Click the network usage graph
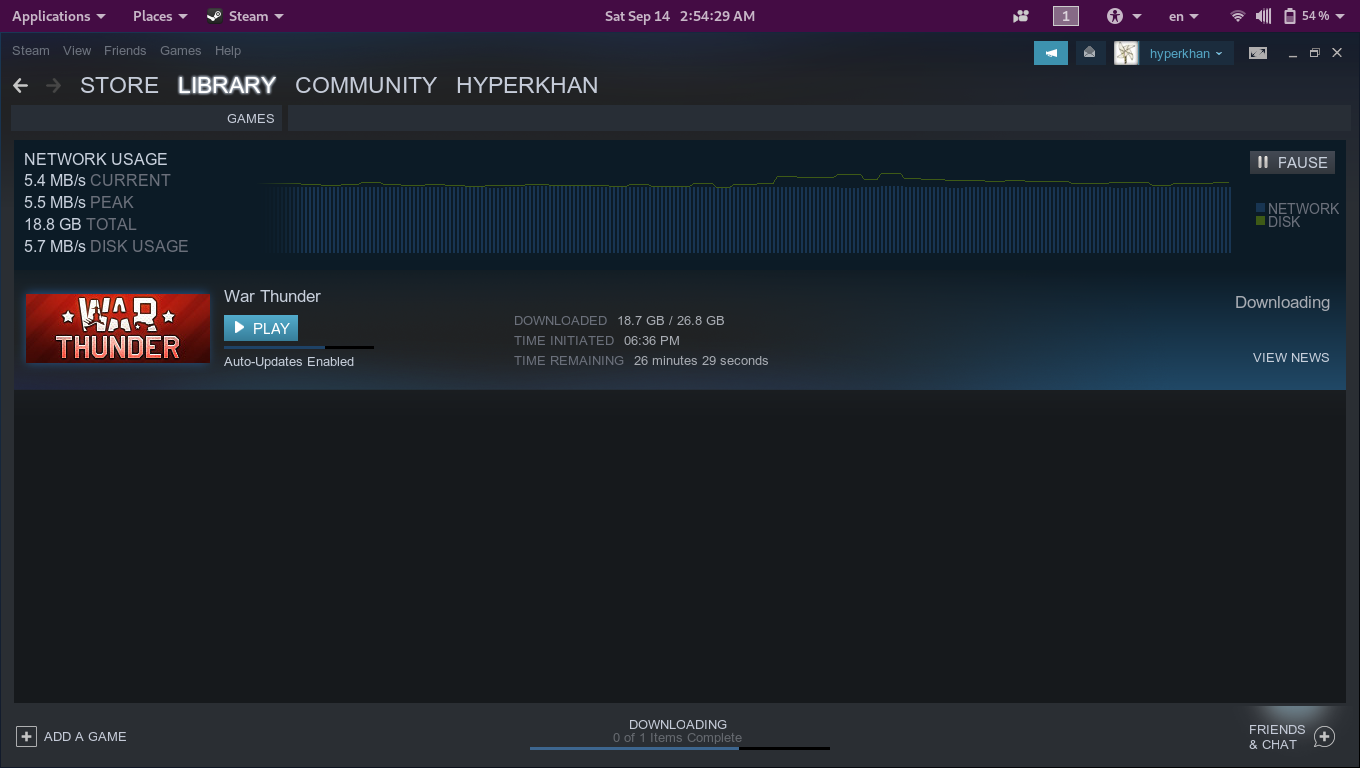The width and height of the screenshot is (1360, 768). point(745,212)
